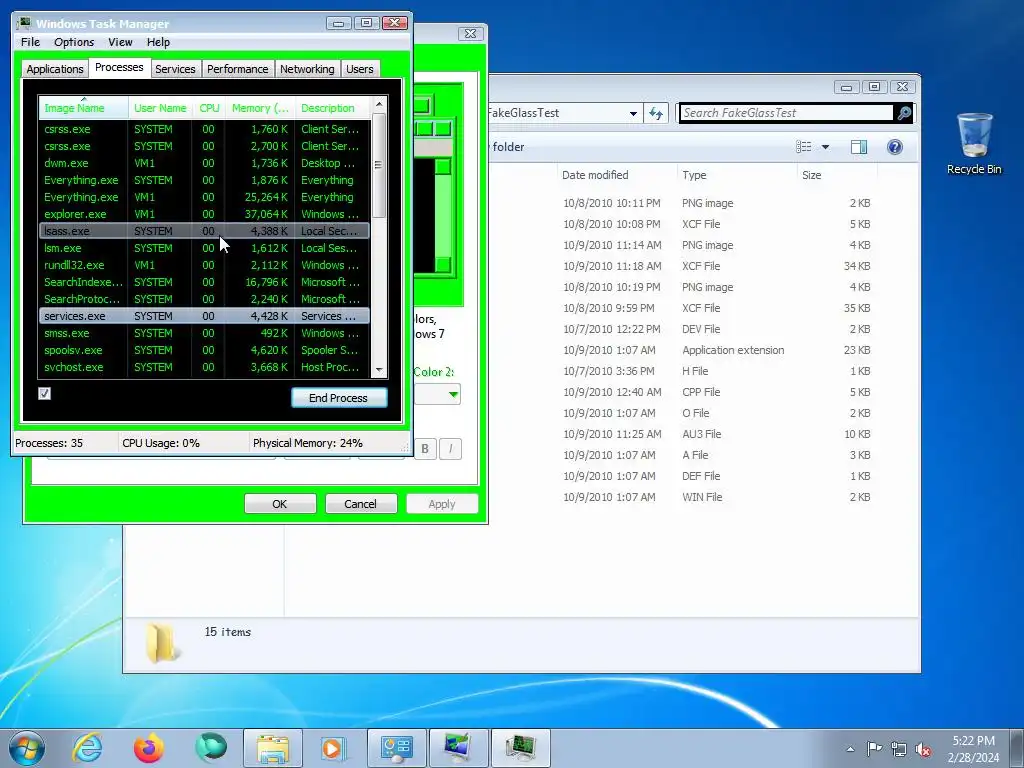Select the Recycle Bin desktop icon

click(x=974, y=144)
